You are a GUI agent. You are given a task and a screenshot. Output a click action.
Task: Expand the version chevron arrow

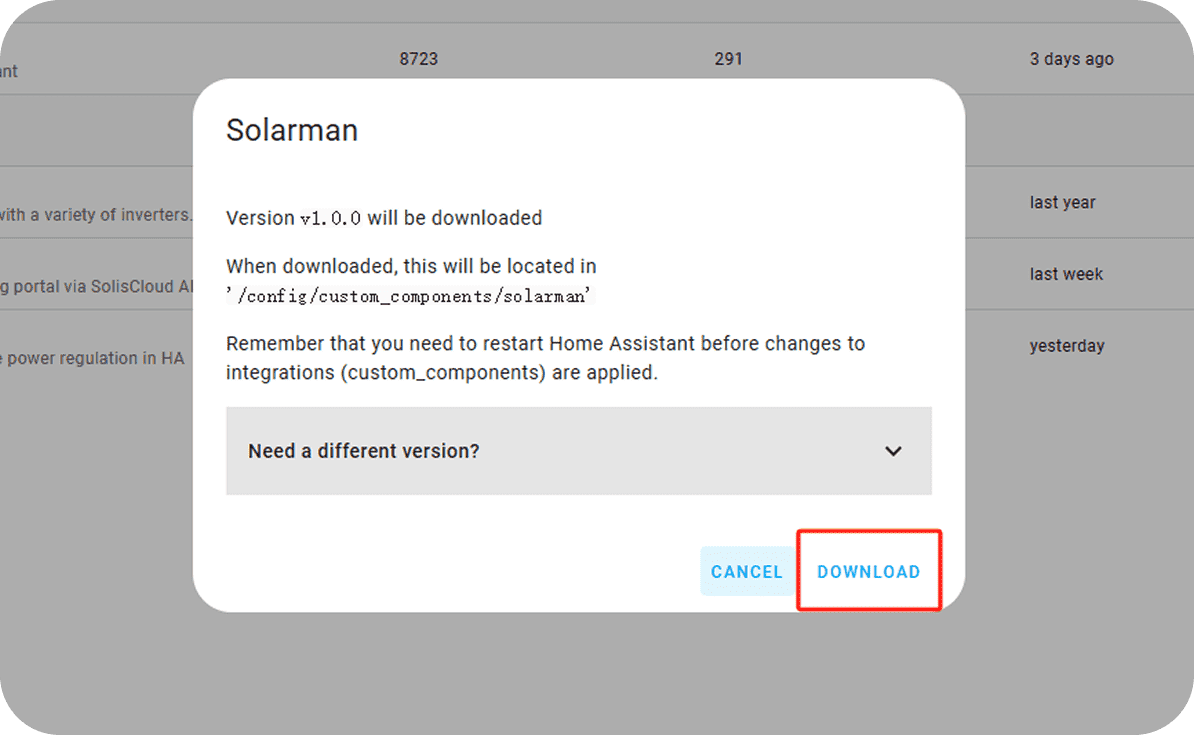click(x=893, y=451)
